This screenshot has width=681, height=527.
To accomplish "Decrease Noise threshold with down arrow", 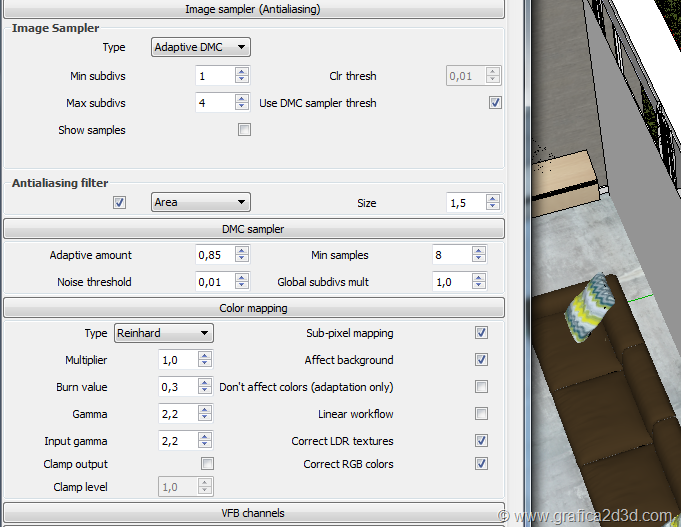I will (x=242, y=286).
